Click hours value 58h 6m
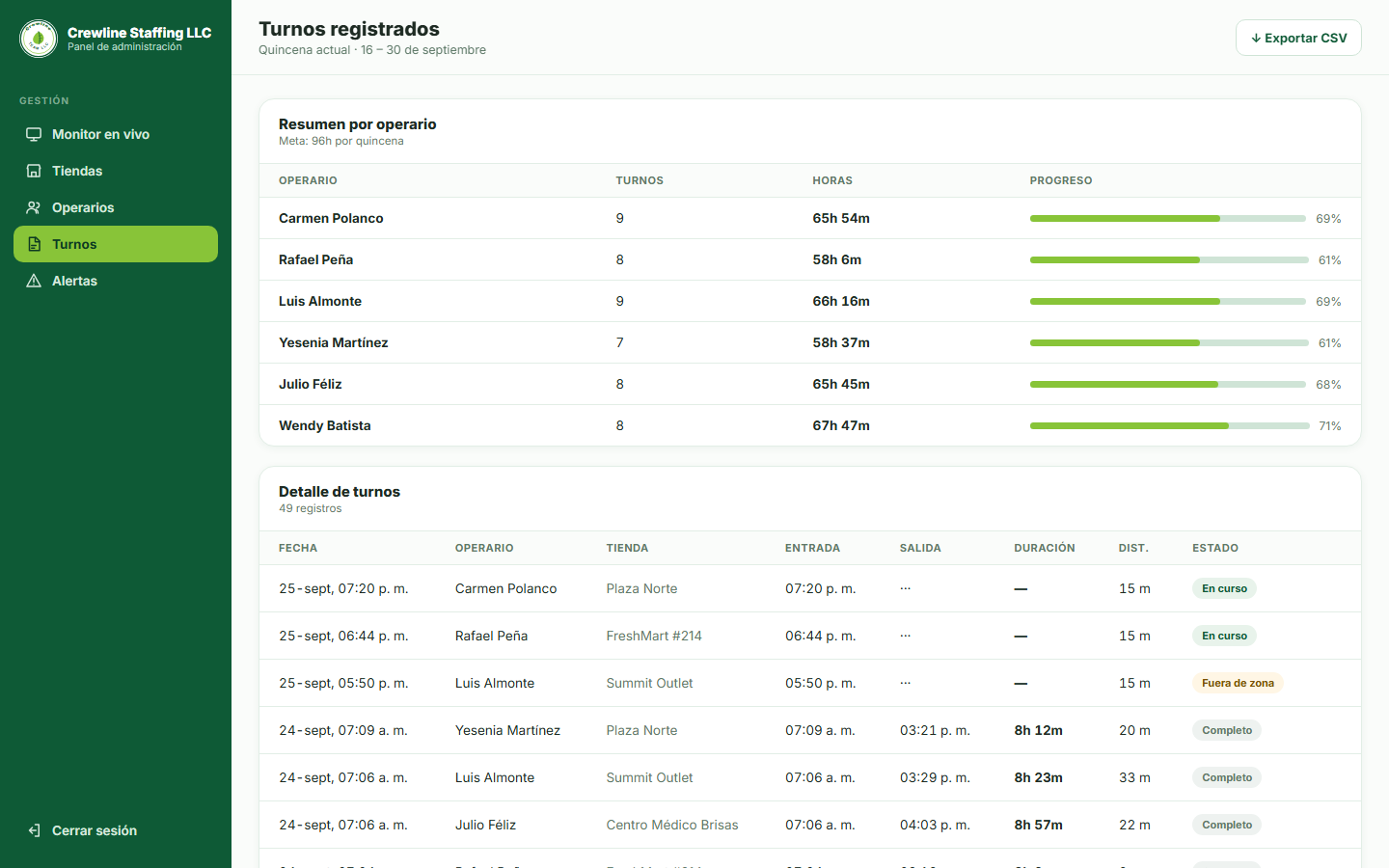The width and height of the screenshot is (1389, 868). pyautogui.click(x=837, y=259)
